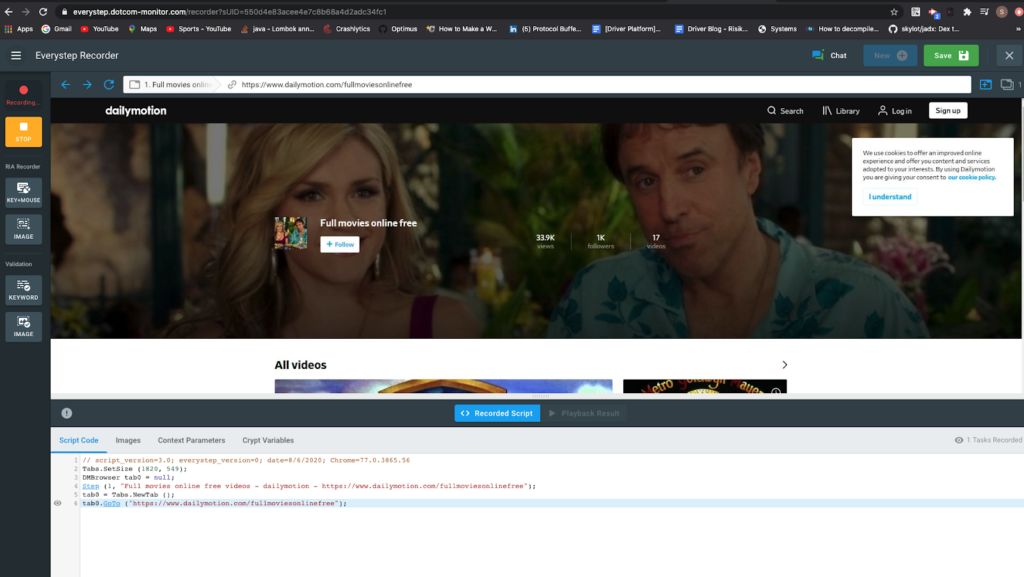The width and height of the screenshot is (1024, 577).
Task: Switch to the Script Code tab
Action: (78, 441)
